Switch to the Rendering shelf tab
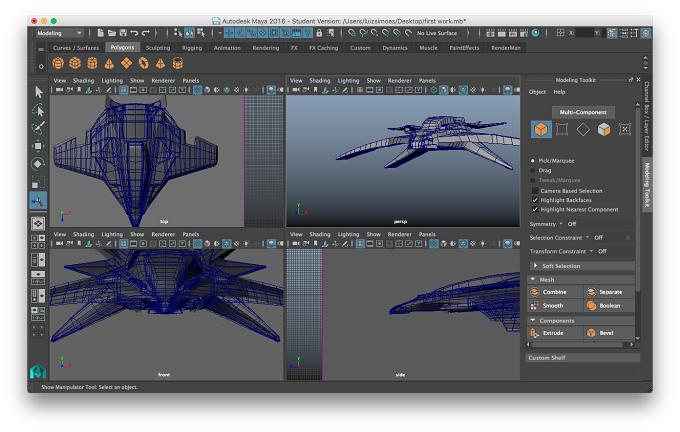The image size is (680, 432). click(x=266, y=48)
